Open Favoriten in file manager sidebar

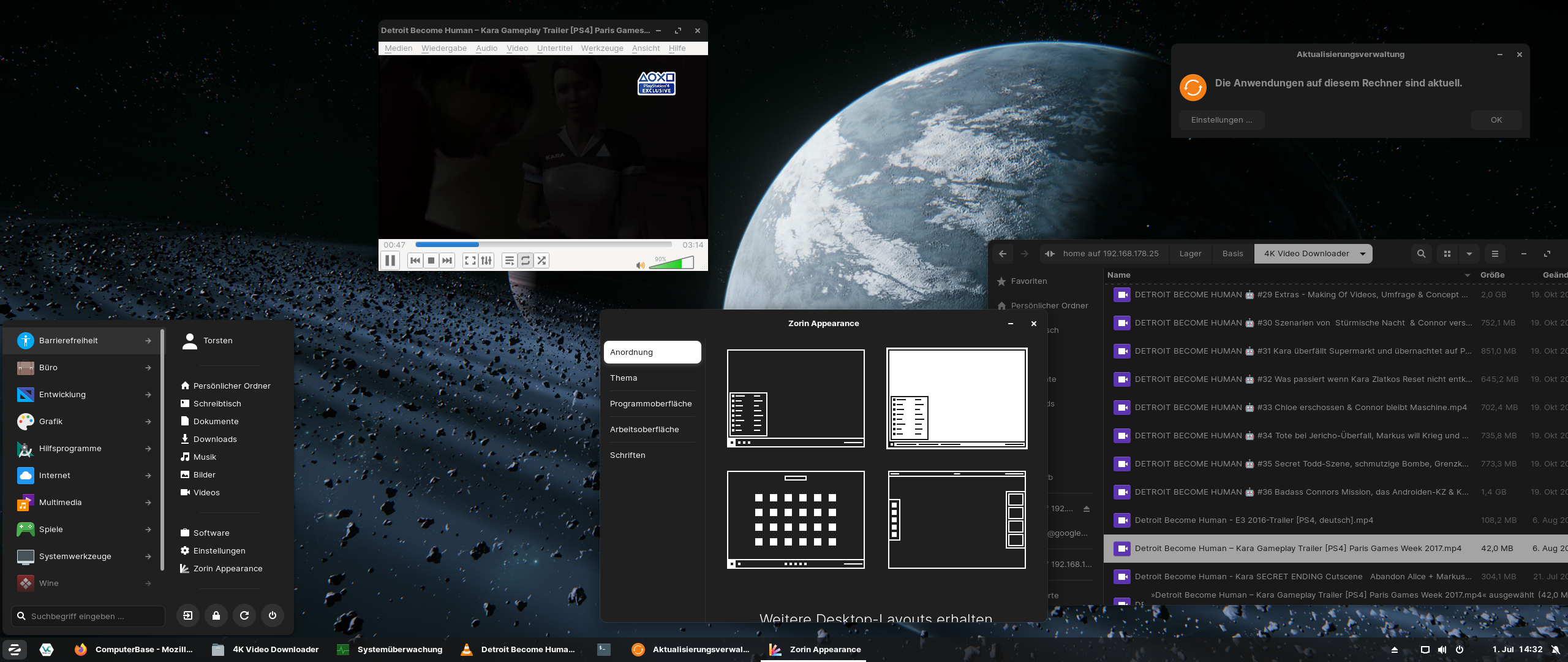[1029, 281]
